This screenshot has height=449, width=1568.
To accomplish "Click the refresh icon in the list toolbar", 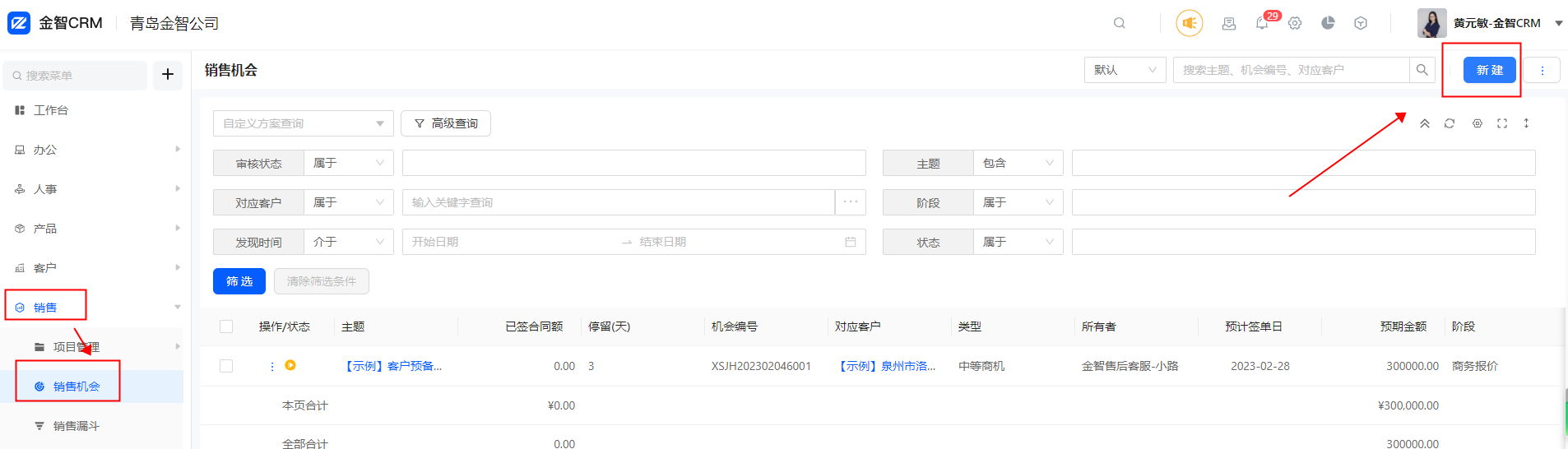I will pos(1450,123).
